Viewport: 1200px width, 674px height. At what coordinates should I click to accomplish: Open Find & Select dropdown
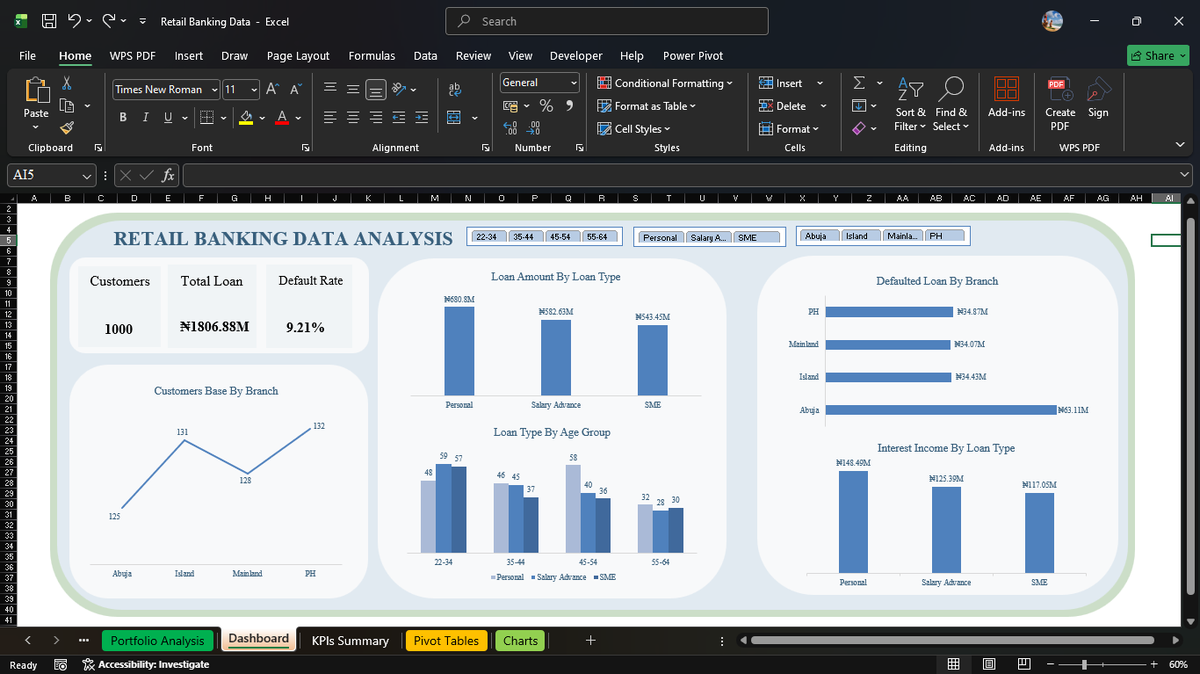pyautogui.click(x=951, y=104)
